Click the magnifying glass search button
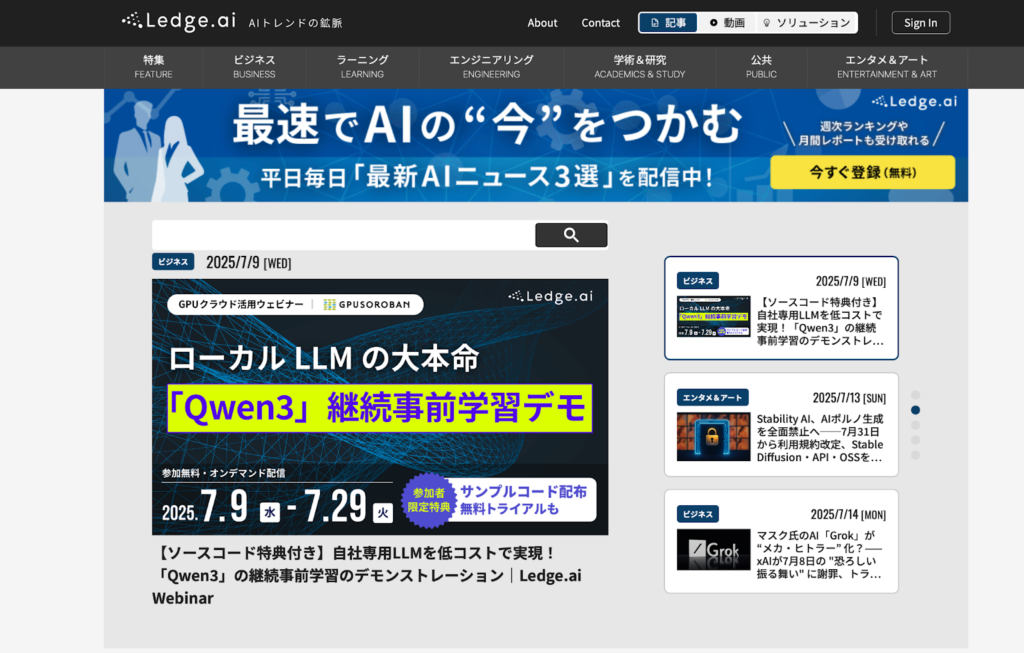 point(571,235)
